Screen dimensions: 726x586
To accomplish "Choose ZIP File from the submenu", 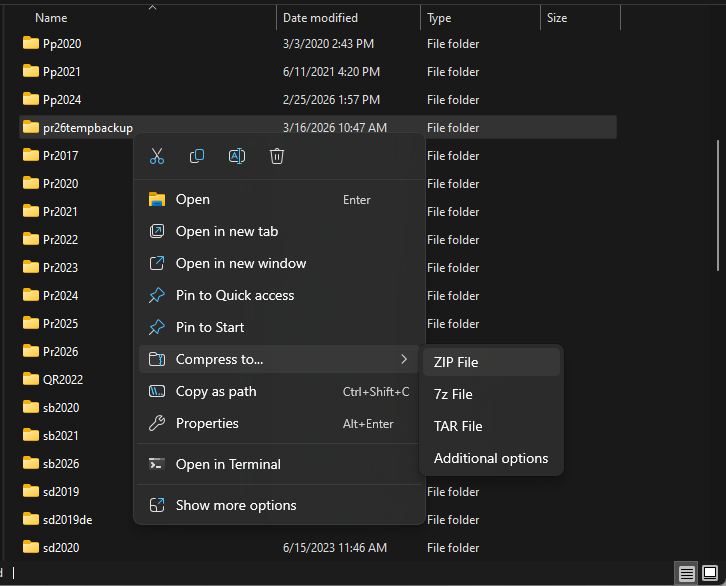I will pos(456,362).
